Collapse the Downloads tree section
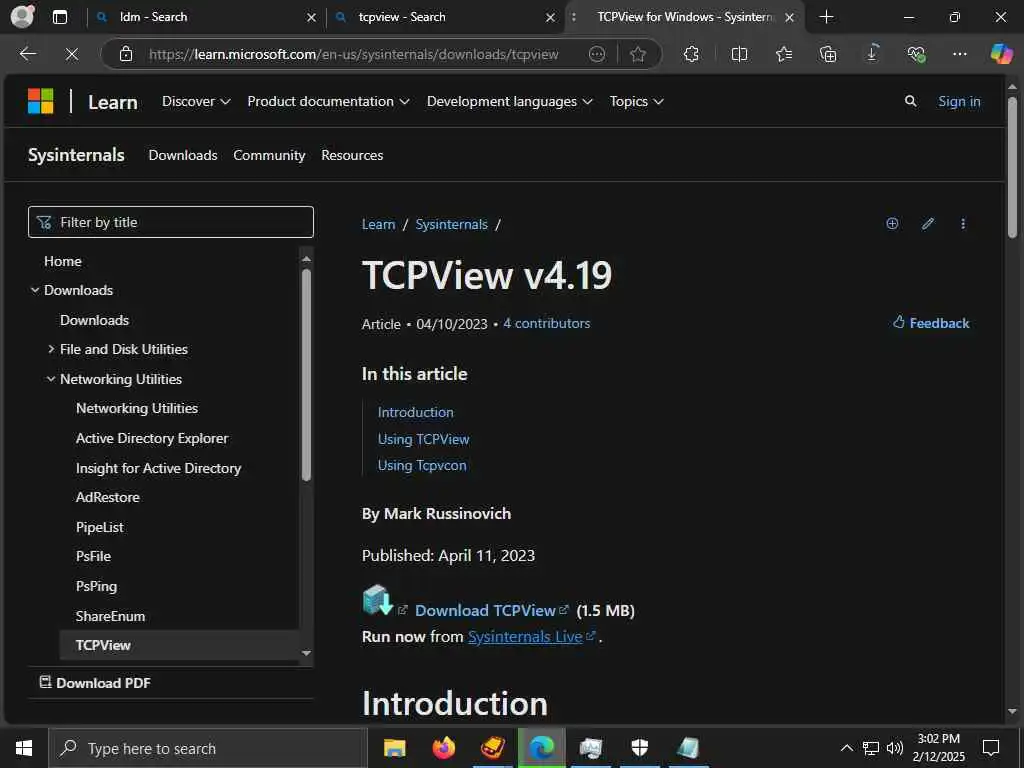The image size is (1024, 768). point(35,290)
